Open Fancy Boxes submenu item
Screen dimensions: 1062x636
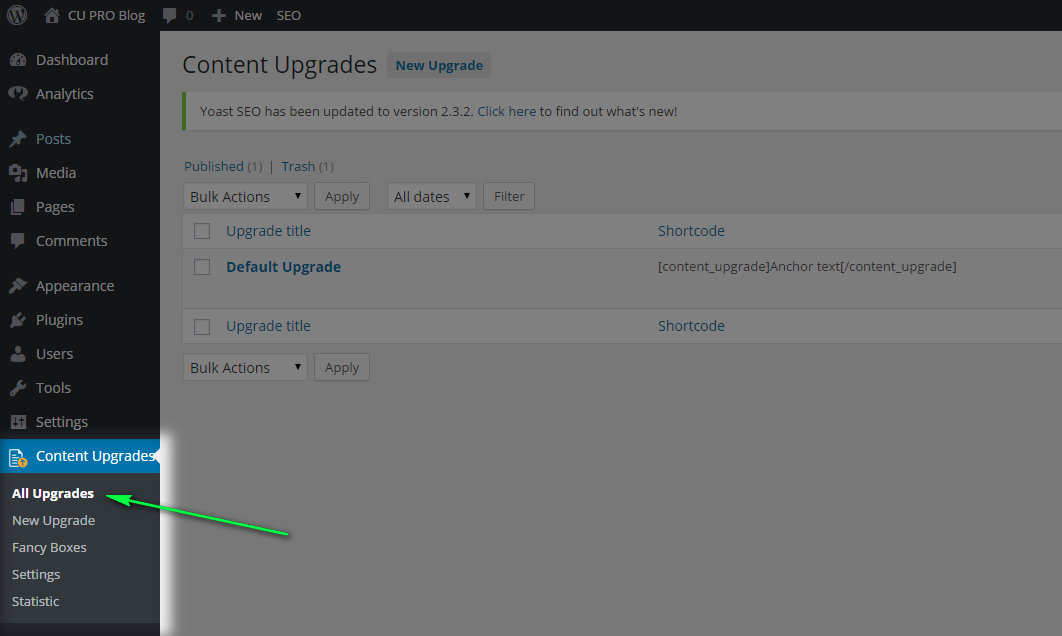(49, 547)
